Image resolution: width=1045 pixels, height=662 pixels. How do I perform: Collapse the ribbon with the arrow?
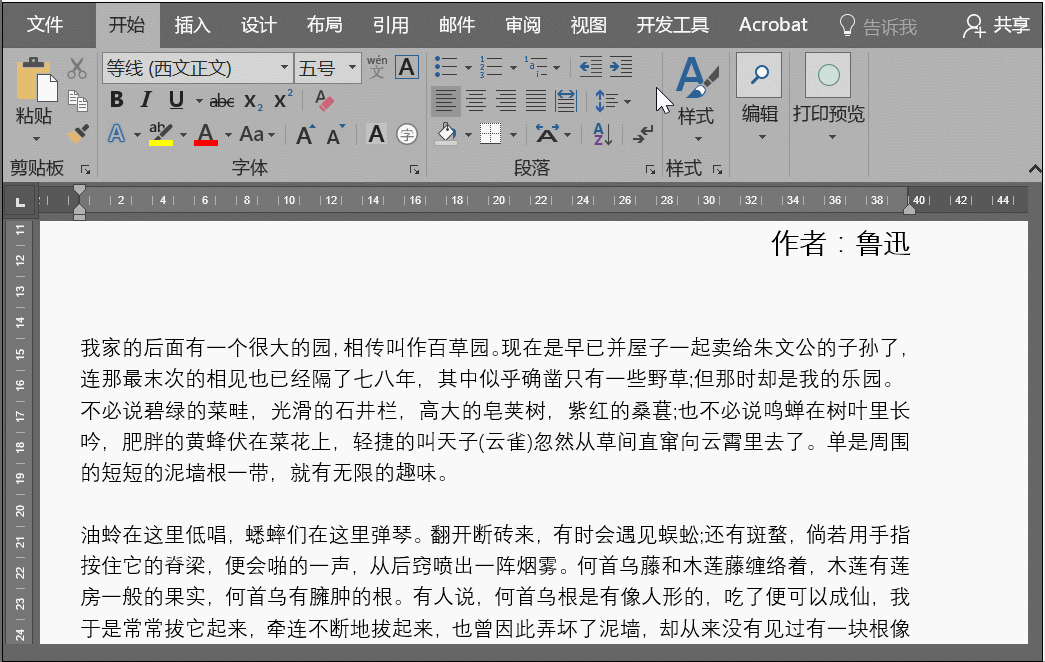(x=1034, y=169)
